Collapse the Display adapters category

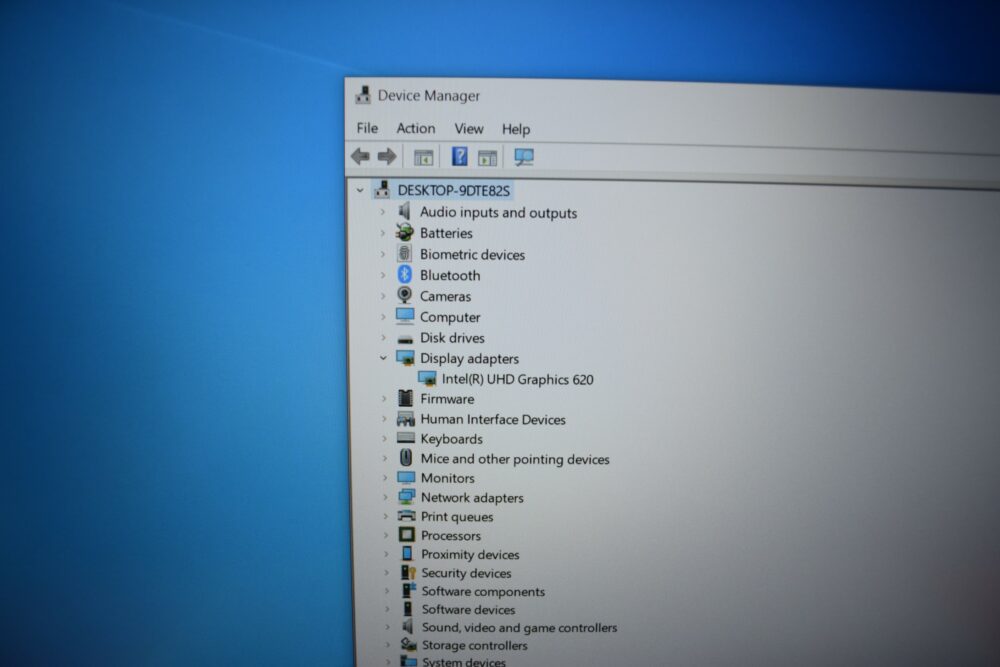383,358
